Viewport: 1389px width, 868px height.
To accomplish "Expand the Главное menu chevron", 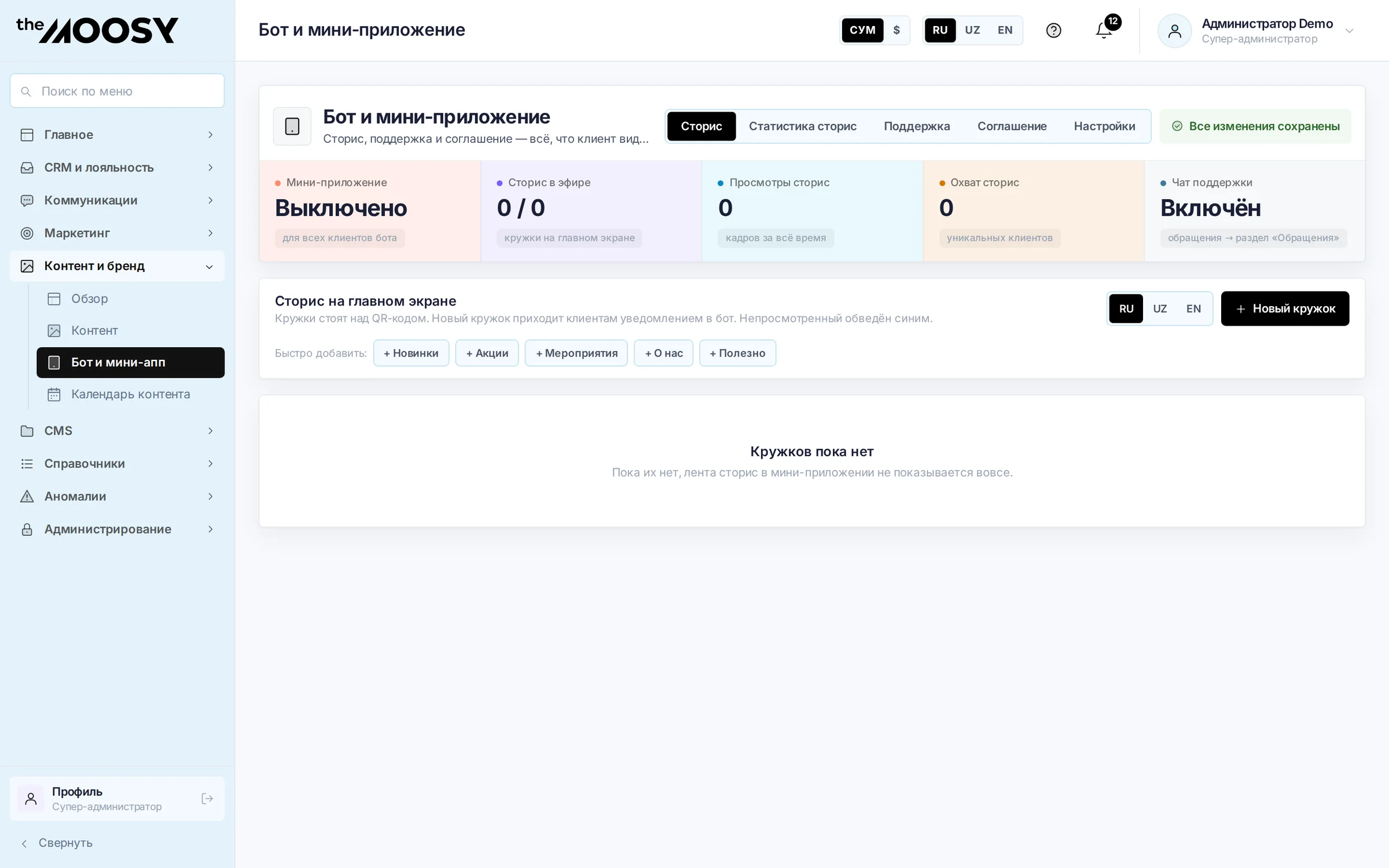I will click(x=211, y=135).
